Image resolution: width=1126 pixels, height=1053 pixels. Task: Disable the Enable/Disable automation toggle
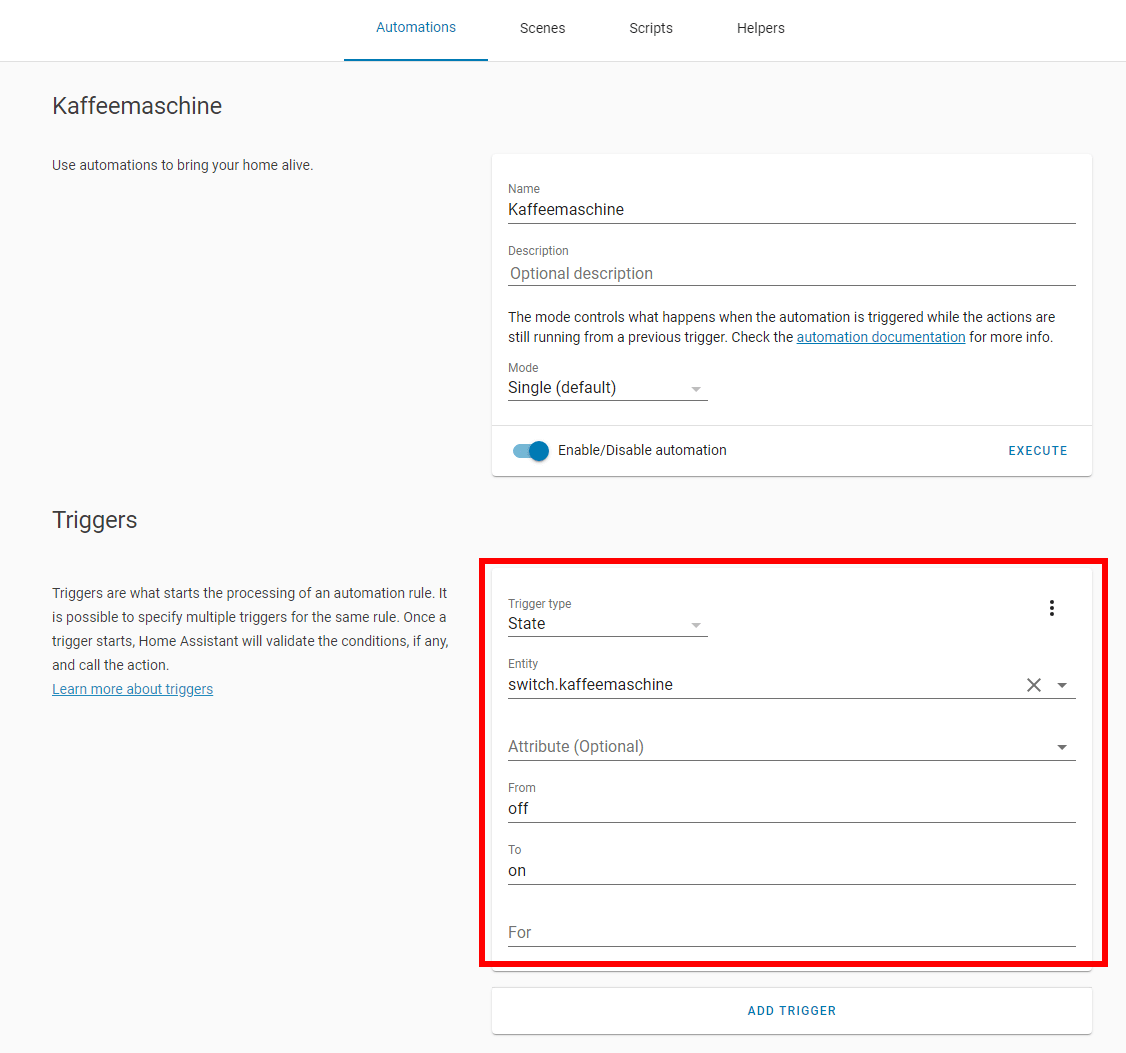530,451
